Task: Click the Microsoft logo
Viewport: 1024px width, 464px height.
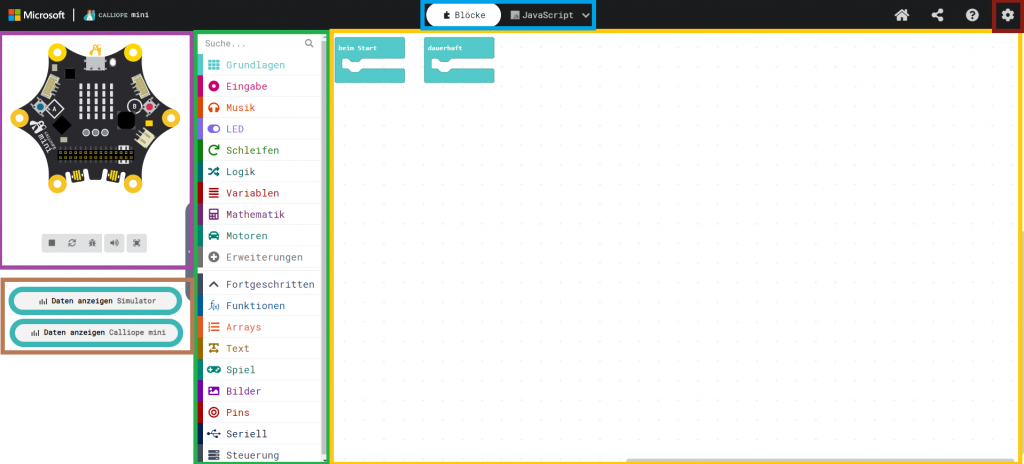Action: point(37,15)
